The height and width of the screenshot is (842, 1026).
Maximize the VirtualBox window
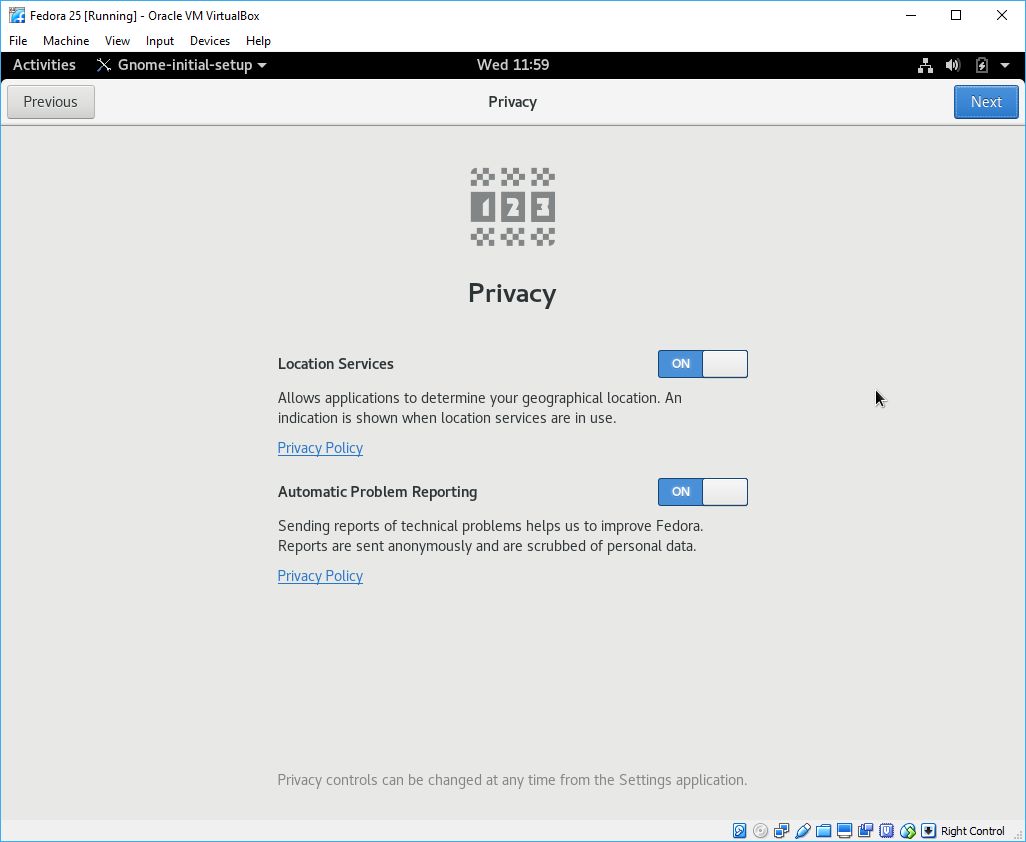pos(956,15)
